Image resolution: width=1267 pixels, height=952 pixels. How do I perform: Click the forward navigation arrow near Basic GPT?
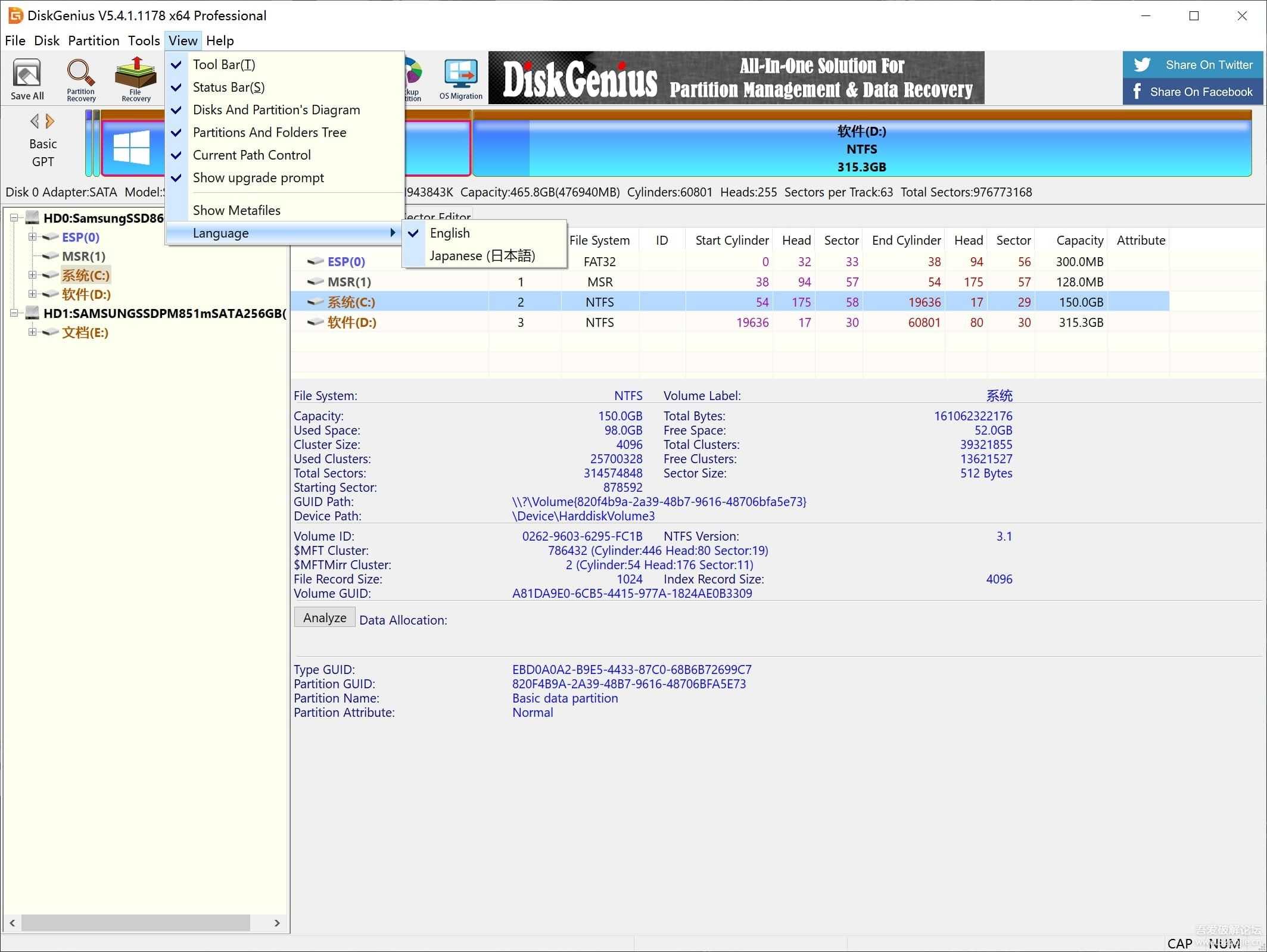click(50, 120)
